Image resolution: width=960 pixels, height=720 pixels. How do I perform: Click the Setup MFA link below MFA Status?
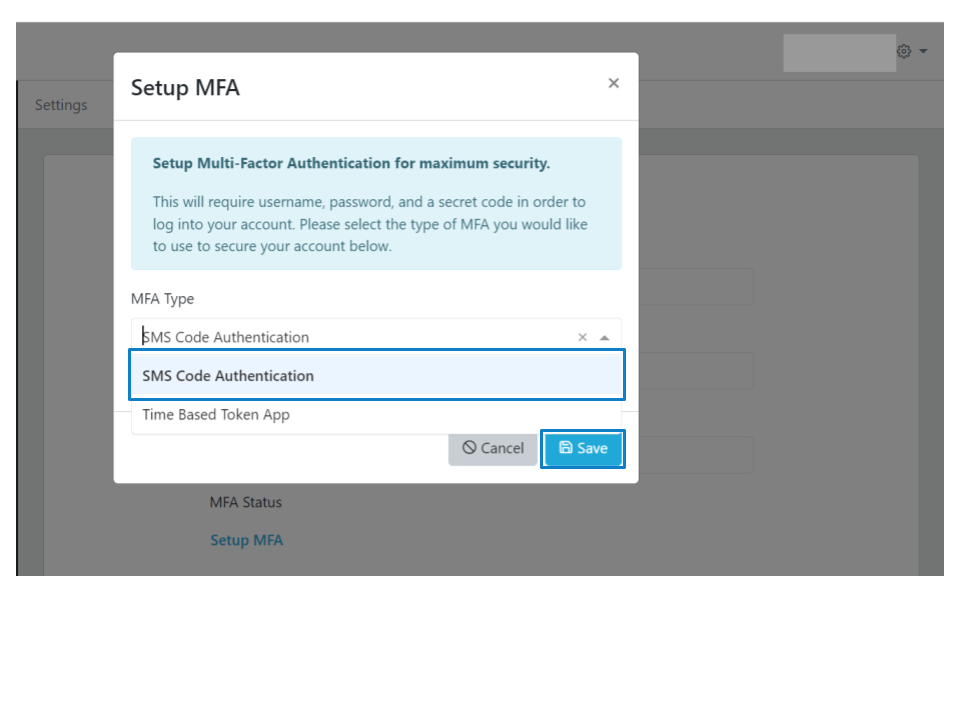tap(247, 540)
